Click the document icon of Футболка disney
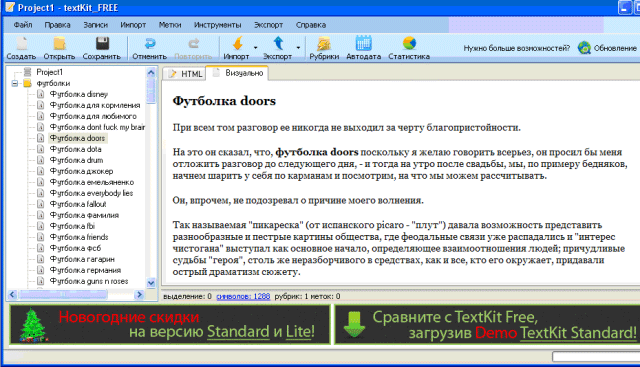 pos(40,94)
